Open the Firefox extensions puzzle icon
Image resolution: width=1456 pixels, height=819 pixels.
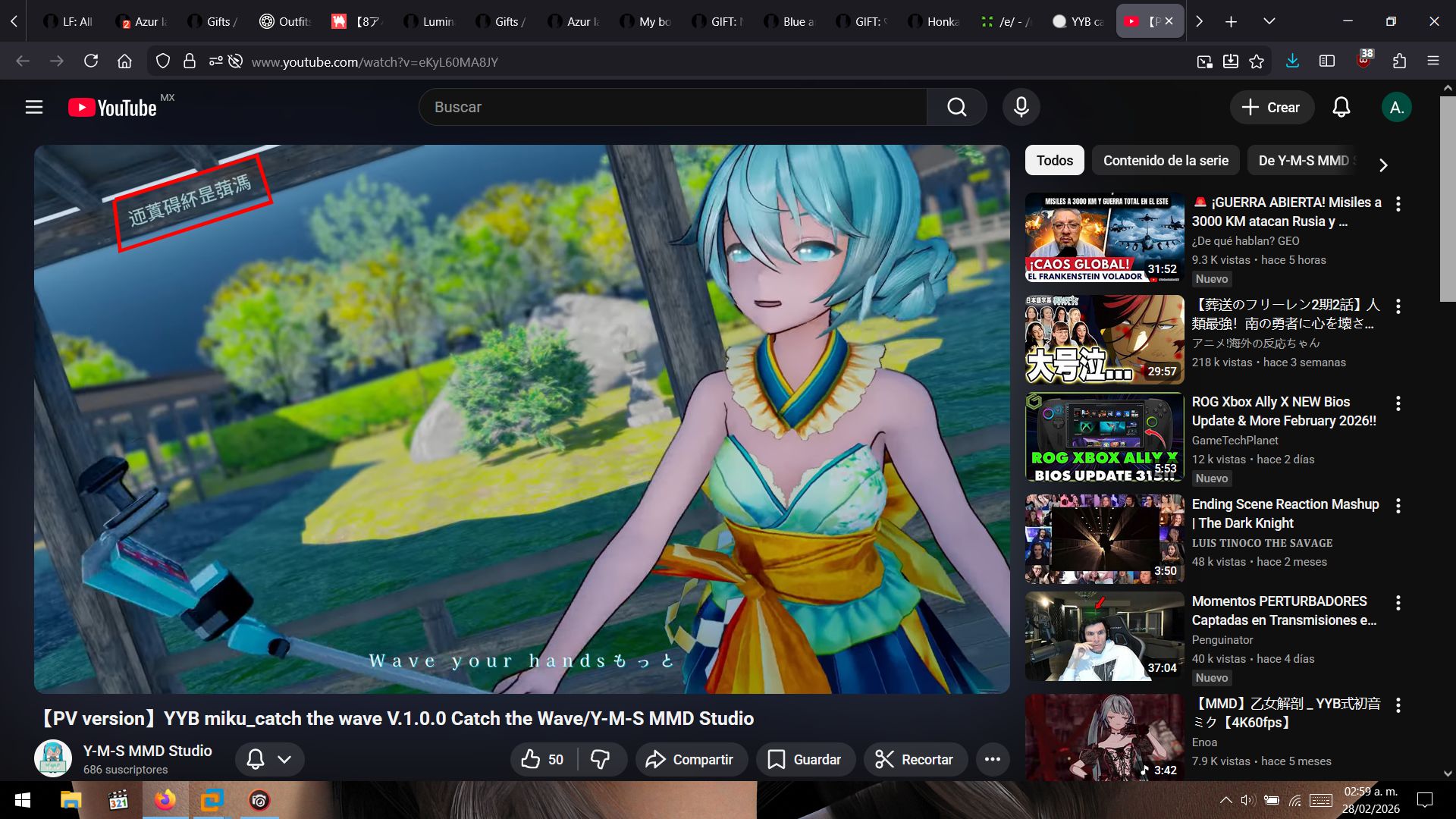pos(1399,61)
